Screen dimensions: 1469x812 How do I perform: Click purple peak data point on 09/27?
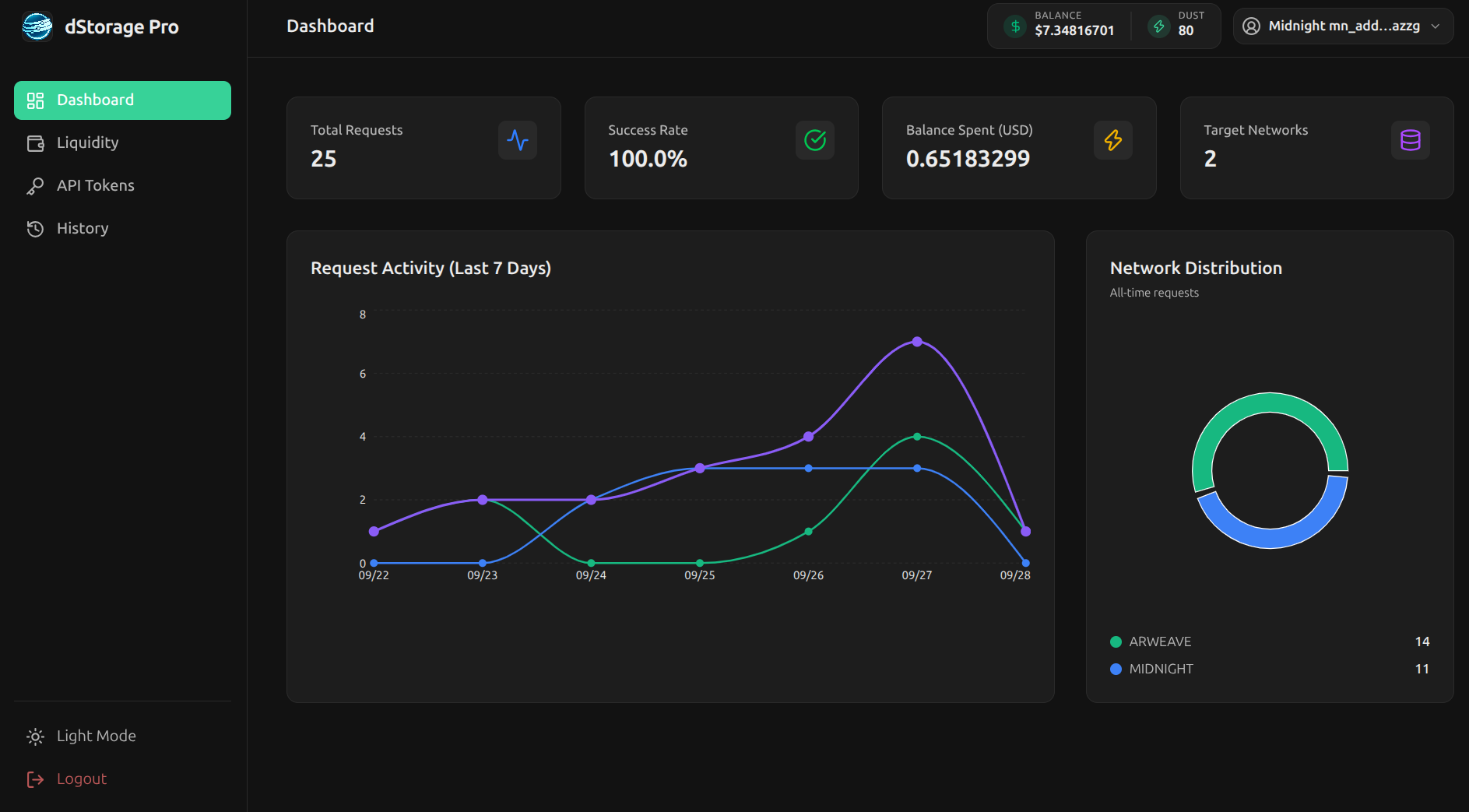[x=917, y=342]
